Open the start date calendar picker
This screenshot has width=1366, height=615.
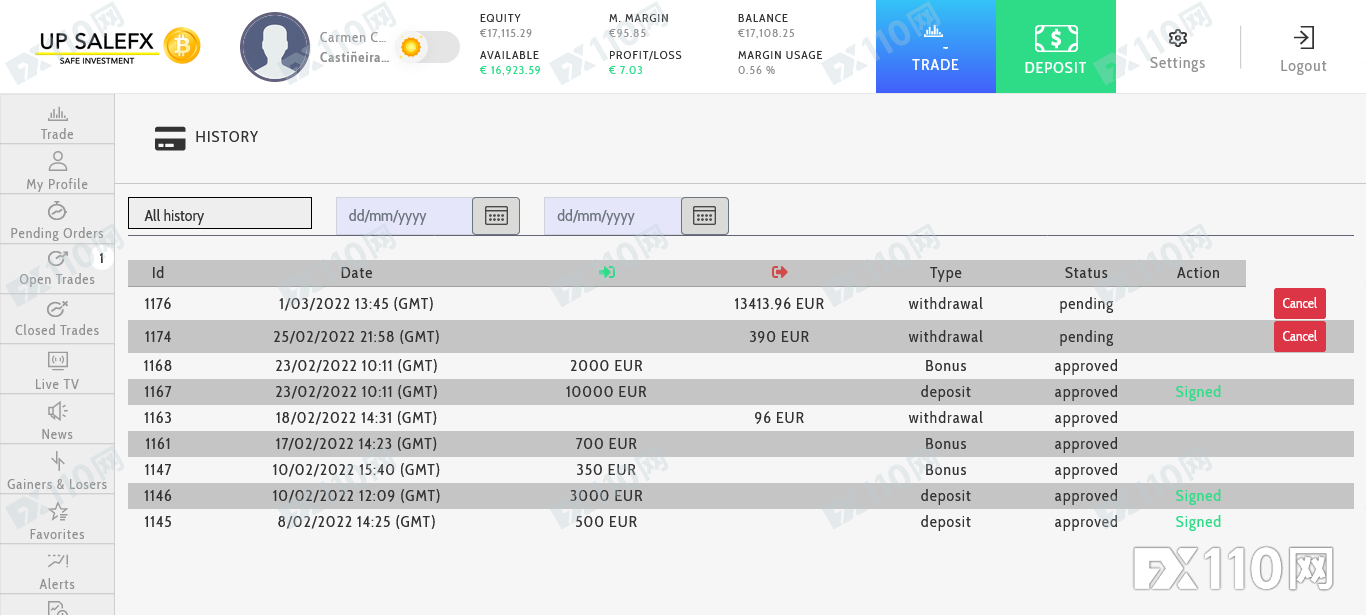tap(496, 216)
